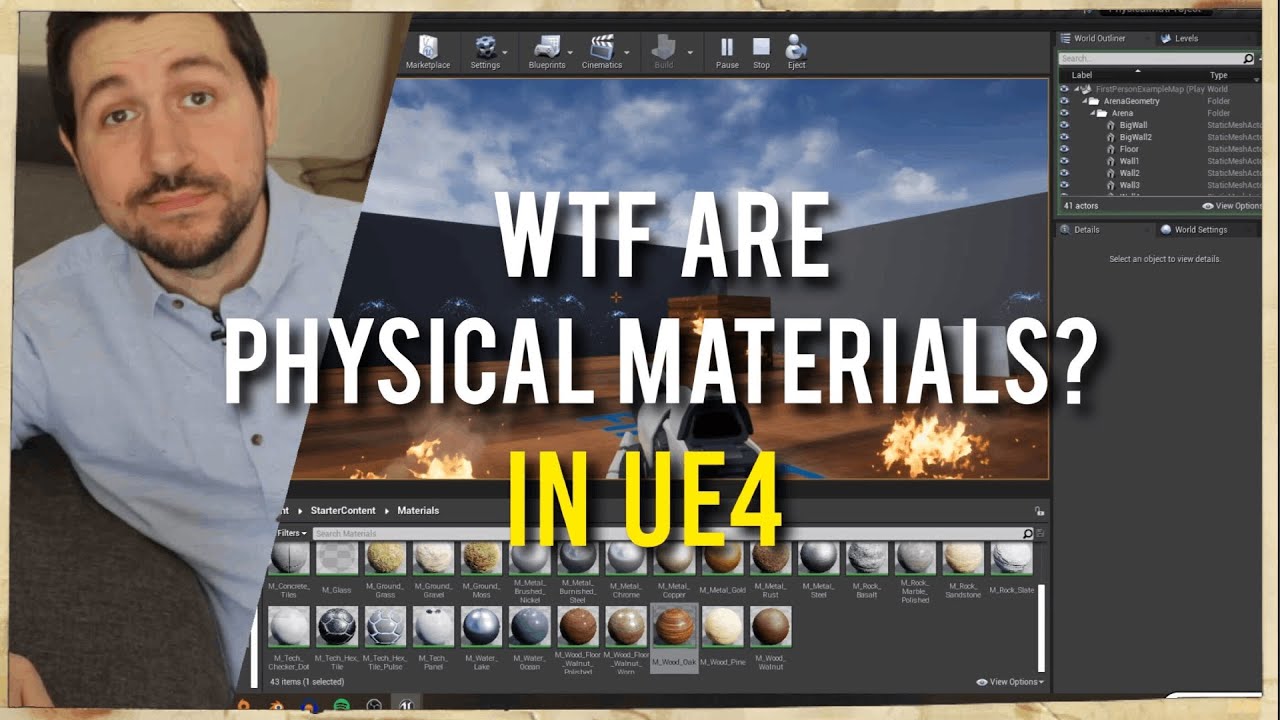Toggle visibility of FirstPersonExampleMap

point(1064,89)
